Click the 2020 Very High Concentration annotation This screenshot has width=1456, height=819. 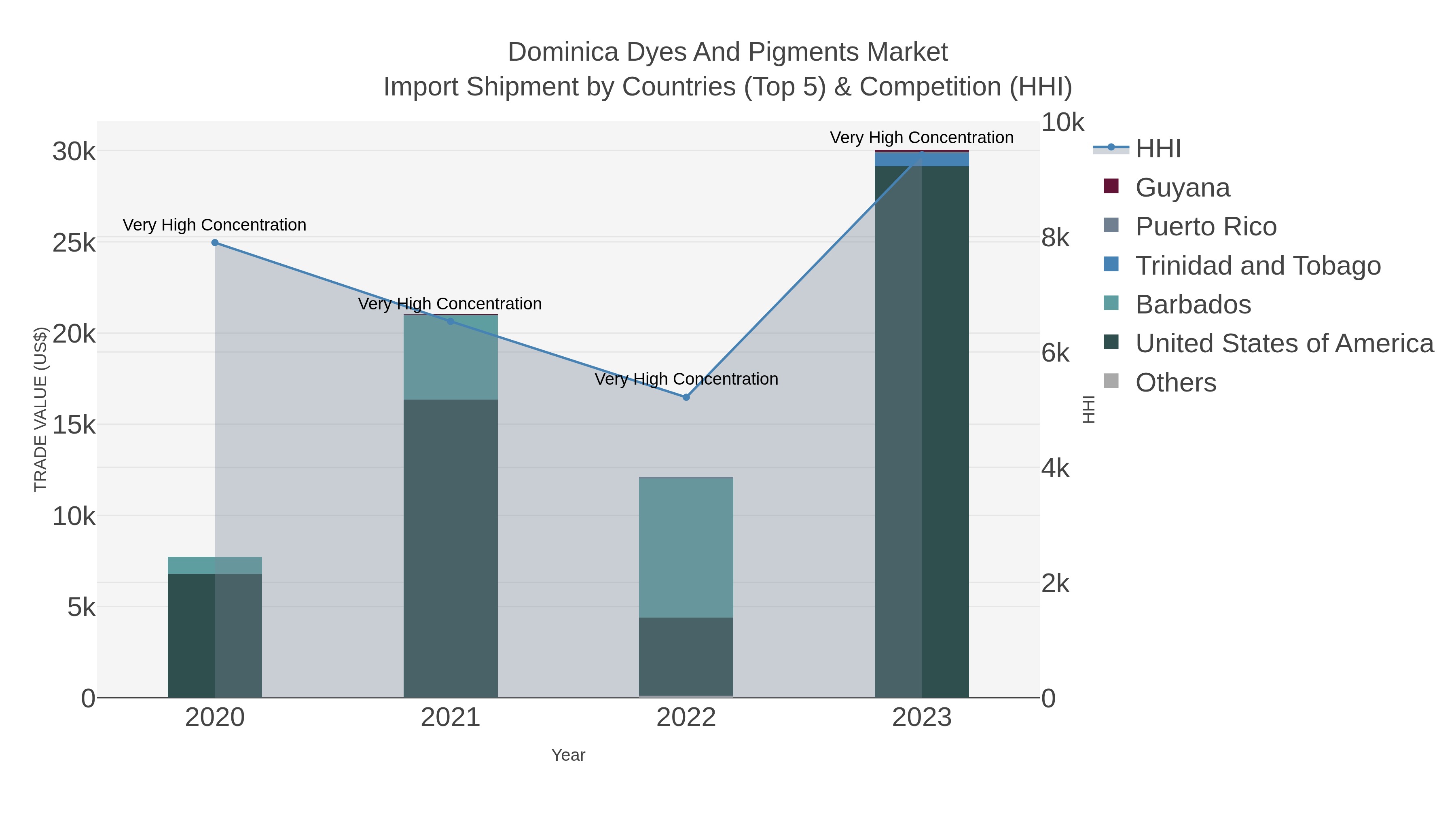click(215, 225)
